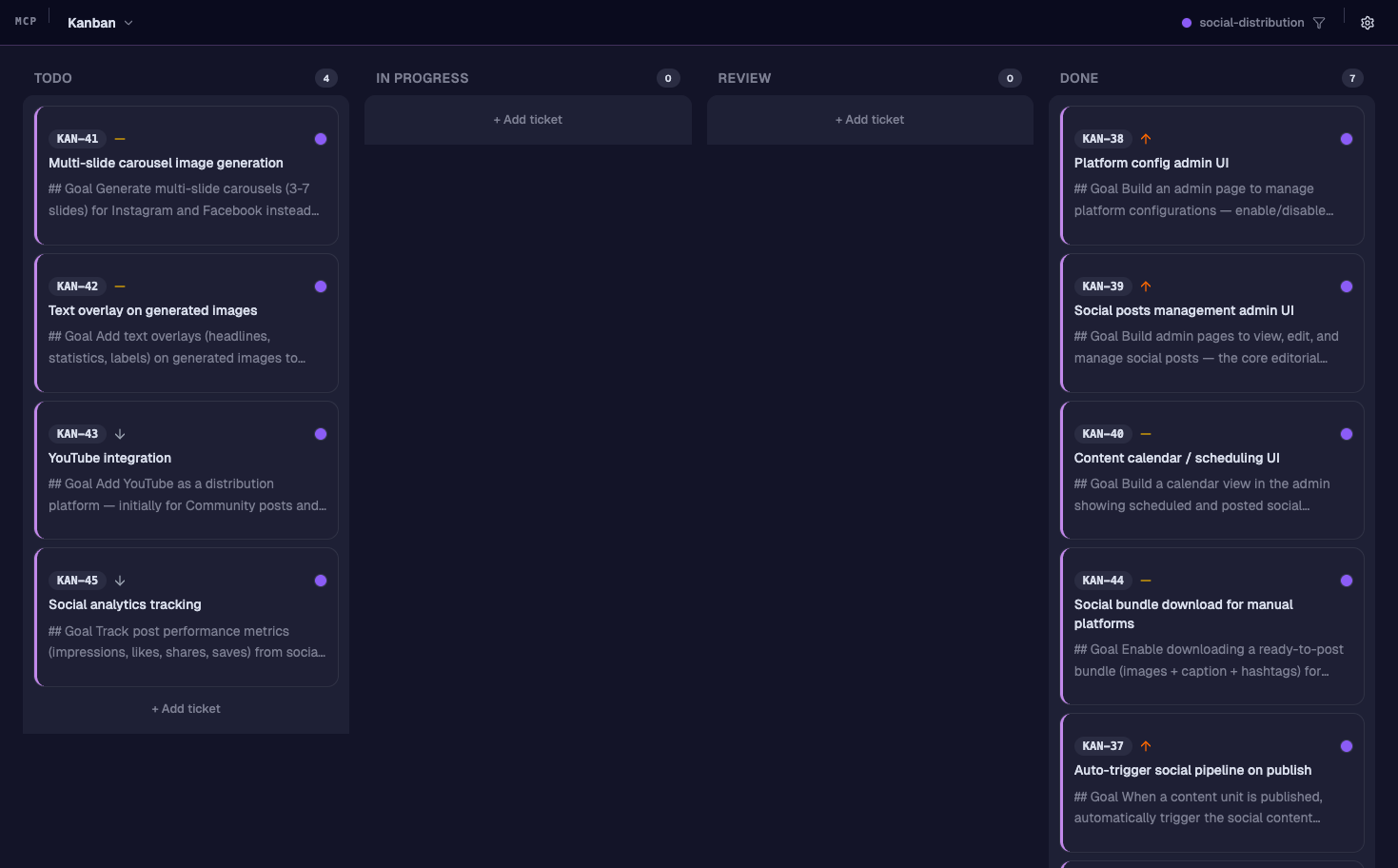Click the high priority arrow on KAN-39
Screen dimensions: 1398x868
click(1146, 286)
